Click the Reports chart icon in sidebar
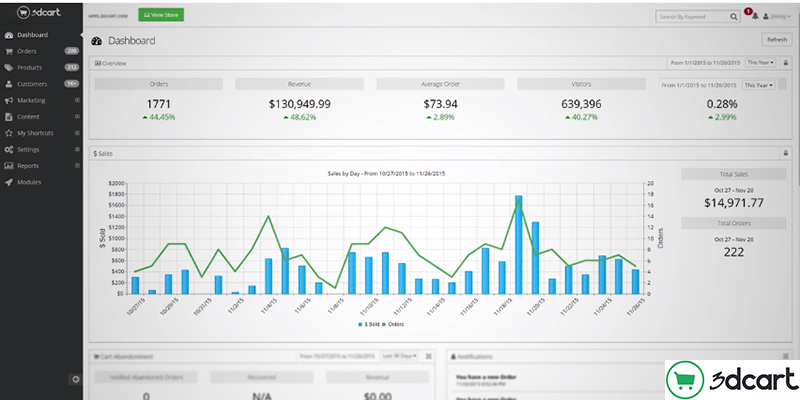The image size is (800, 400). [x=9, y=166]
